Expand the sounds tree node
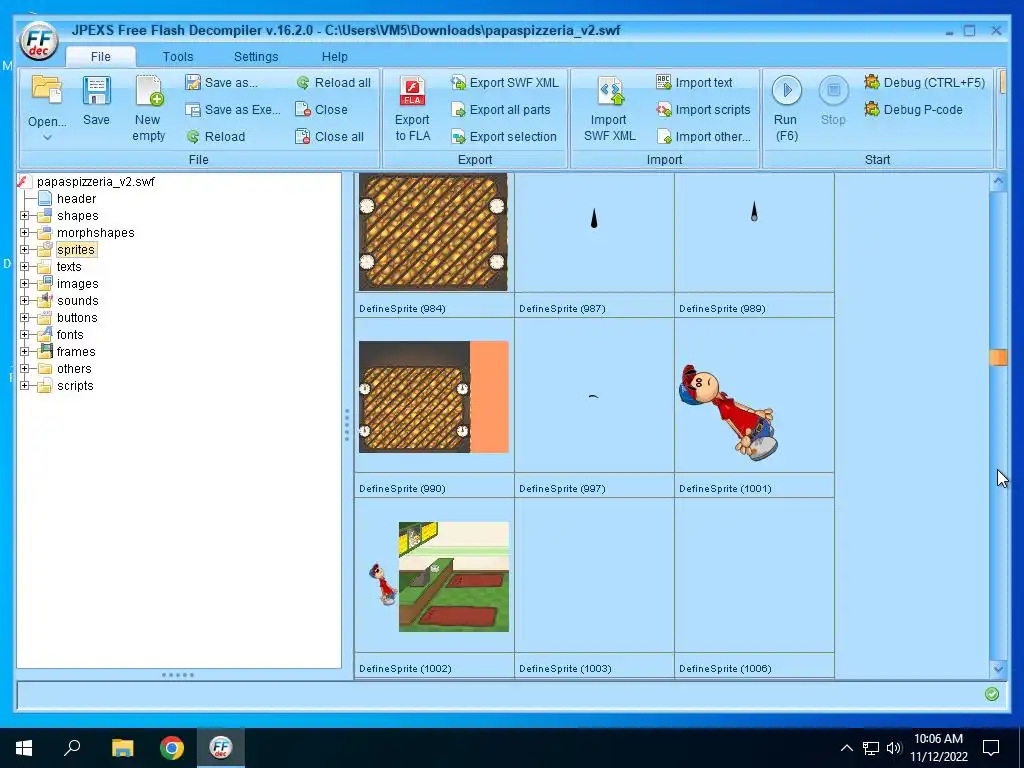This screenshot has width=1024, height=768. click(24, 300)
